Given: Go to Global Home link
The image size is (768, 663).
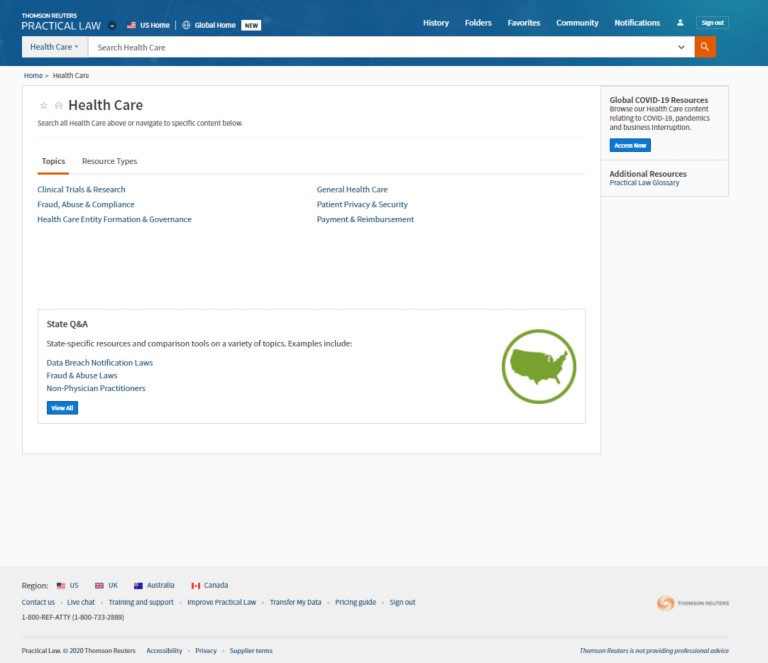Looking at the screenshot, I should 215,25.
